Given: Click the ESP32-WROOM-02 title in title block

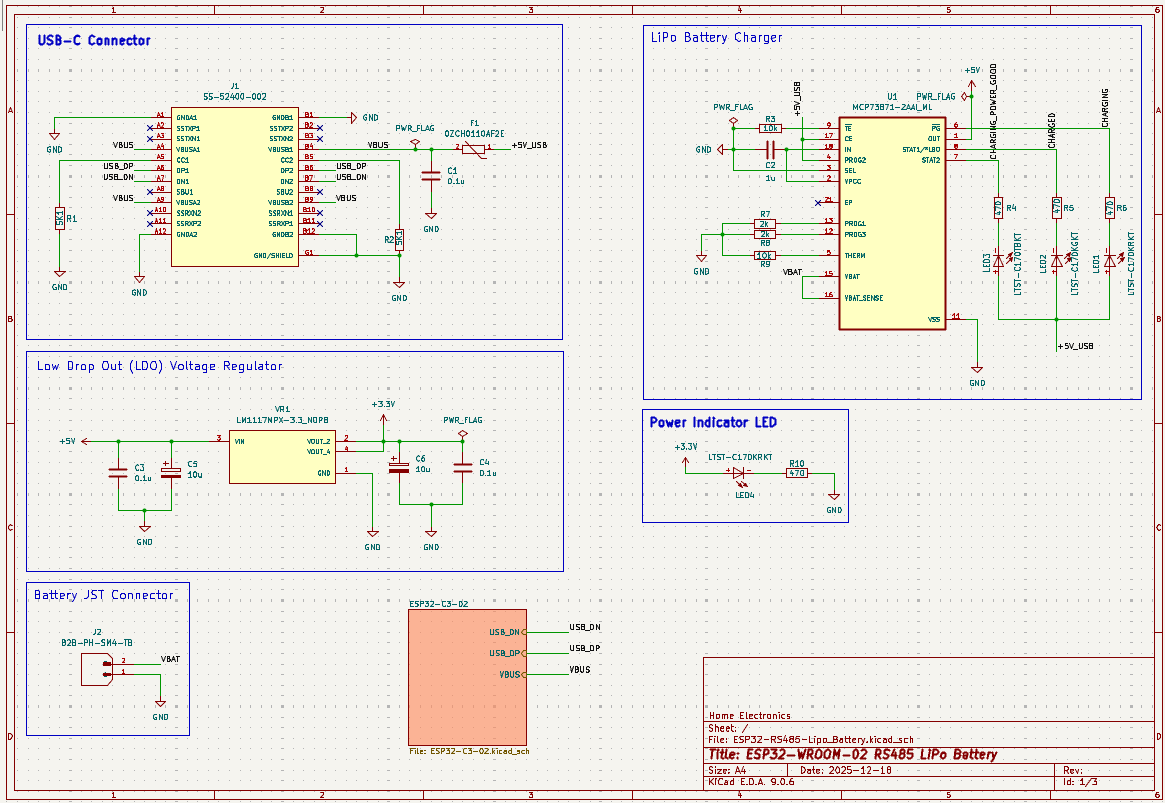Looking at the screenshot, I should coord(856,754).
